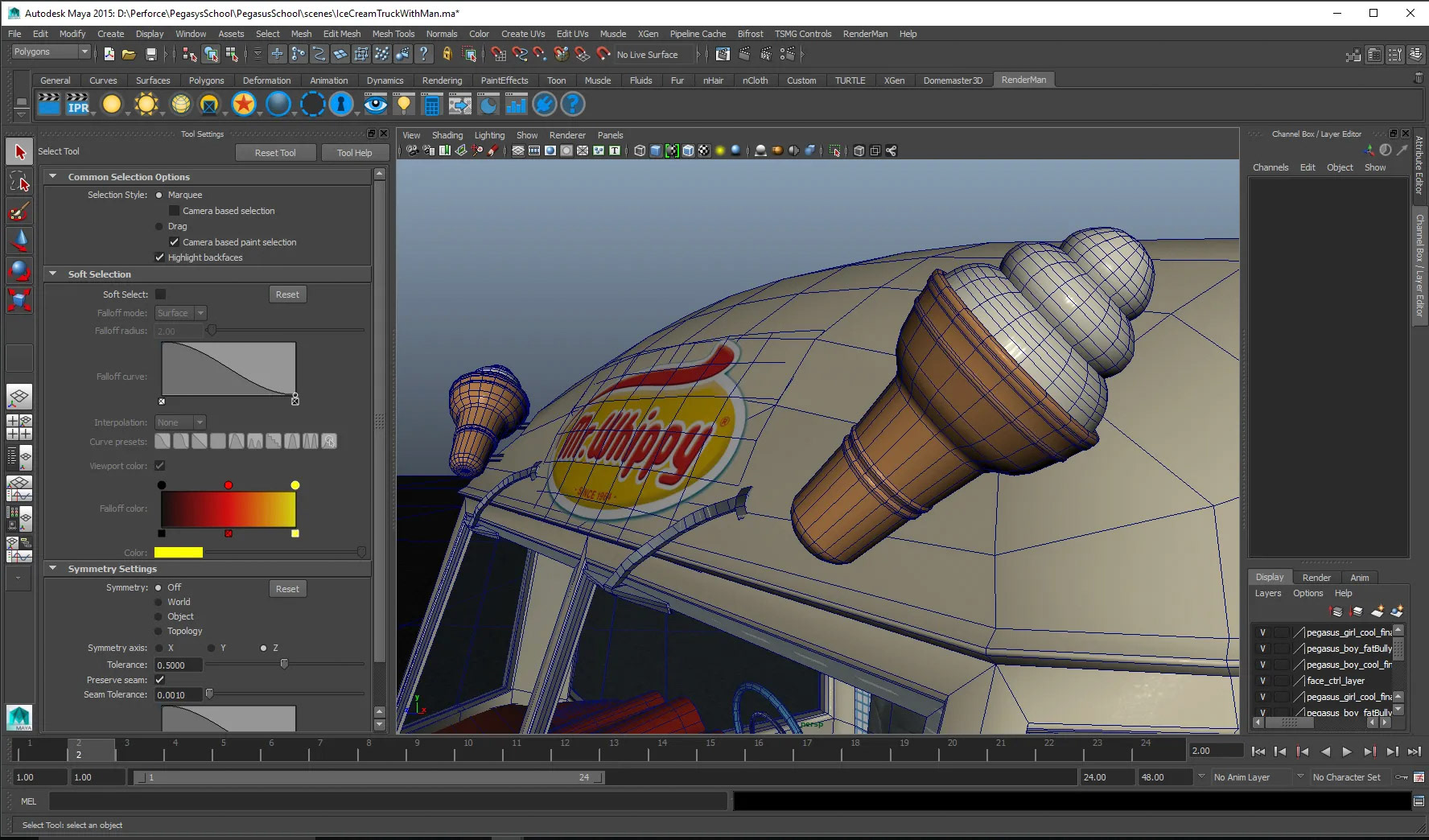Click the IPR render shelf icon
The height and width of the screenshot is (840, 1429).
point(78,105)
